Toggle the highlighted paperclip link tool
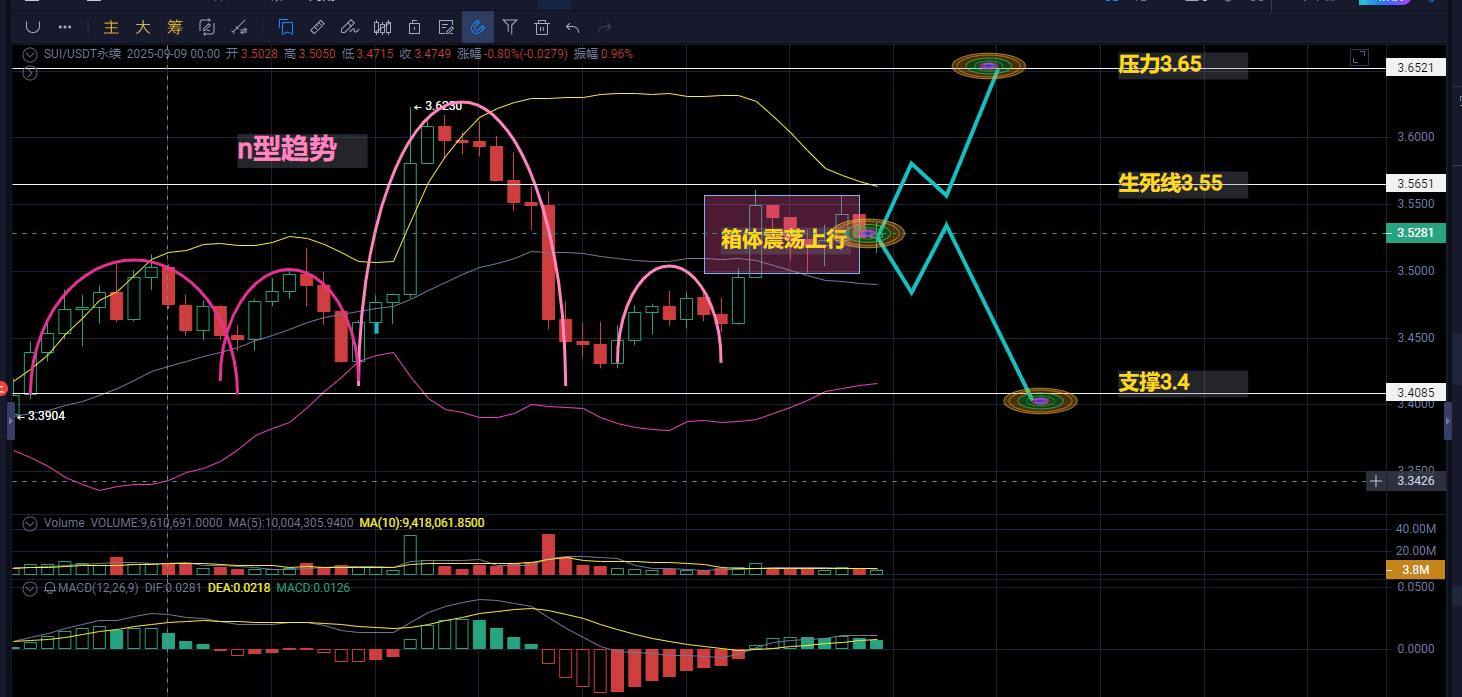This screenshot has height=697, width=1462. (478, 27)
